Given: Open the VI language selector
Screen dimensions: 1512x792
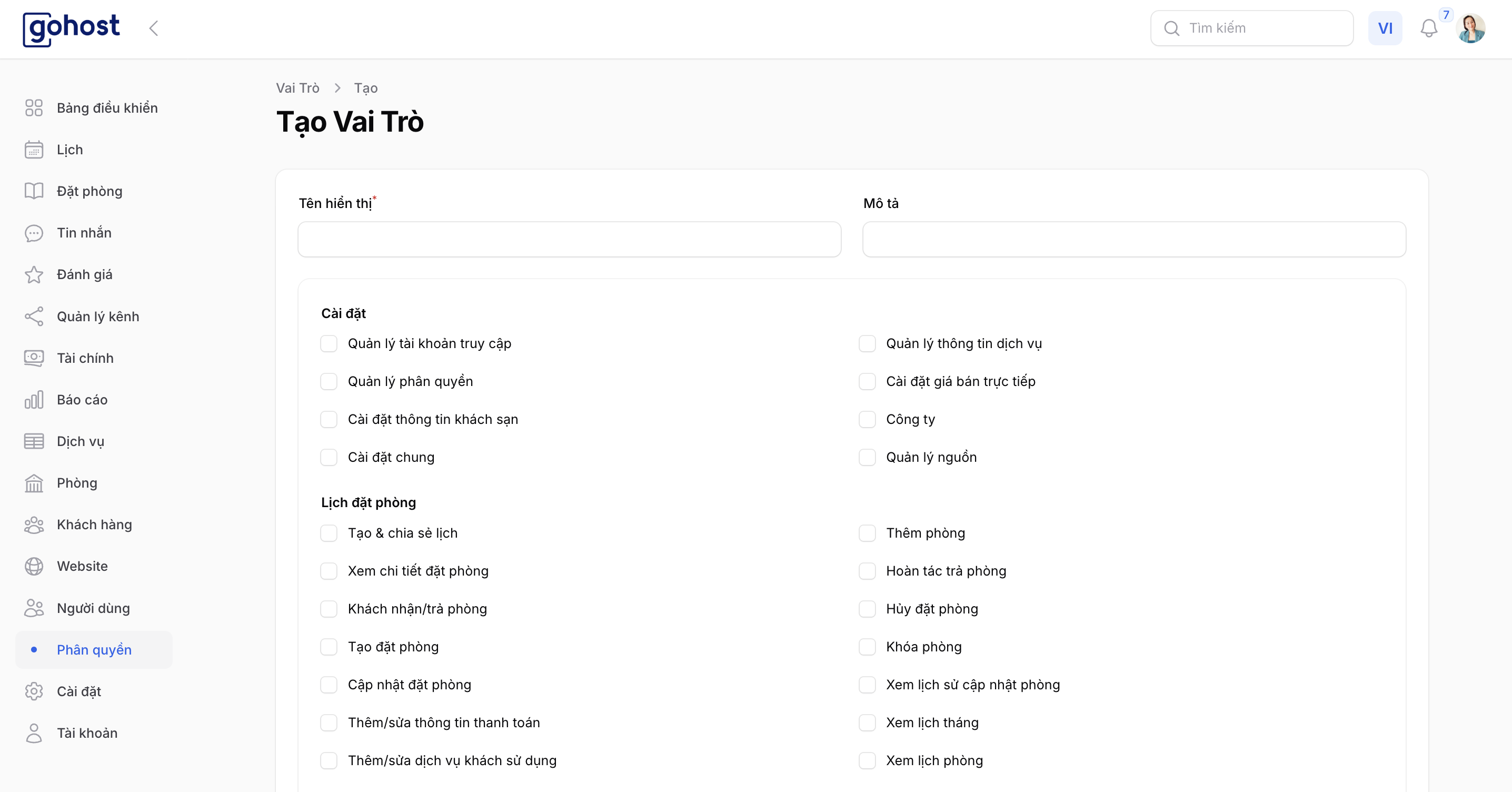Looking at the screenshot, I should pyautogui.click(x=1385, y=28).
